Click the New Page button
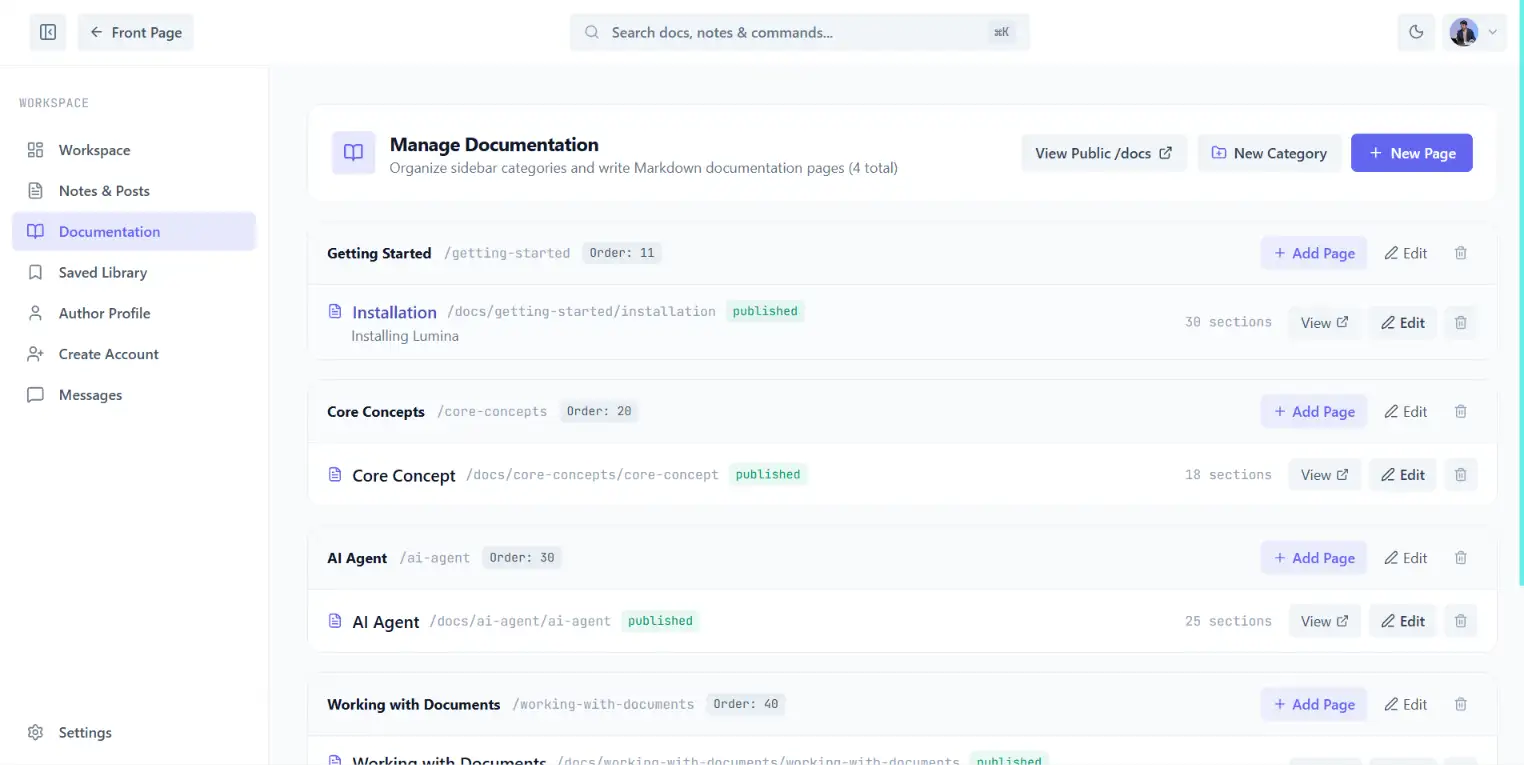The image size is (1524, 765). pyautogui.click(x=1411, y=153)
